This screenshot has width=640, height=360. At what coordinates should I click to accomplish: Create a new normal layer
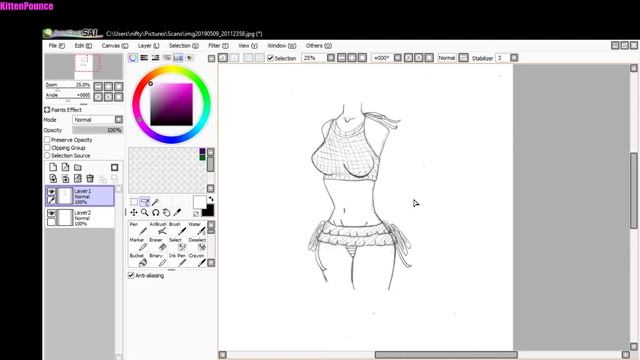(x=53, y=167)
